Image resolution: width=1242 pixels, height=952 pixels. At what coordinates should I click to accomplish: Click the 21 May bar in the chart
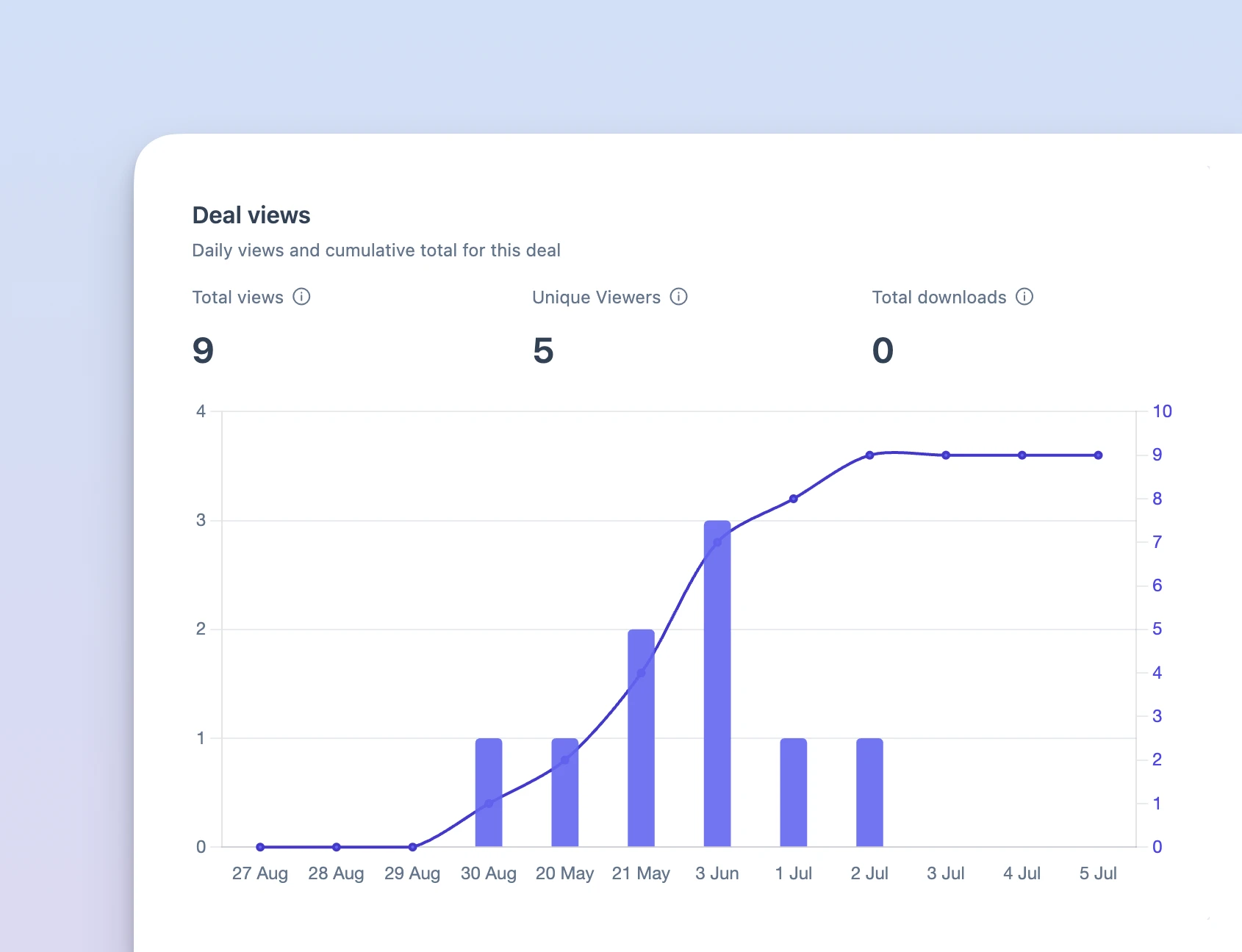(641, 738)
